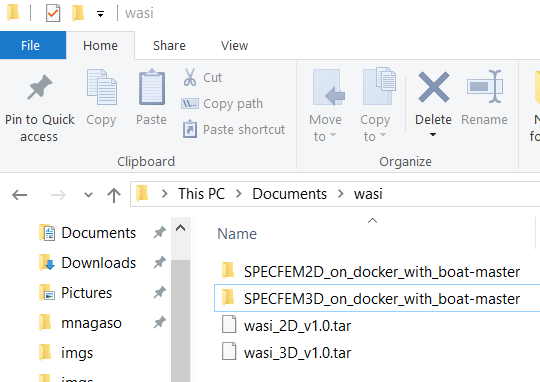Sort by the Name column header
Image resolution: width=540 pixels, height=382 pixels.
pyautogui.click(x=237, y=234)
